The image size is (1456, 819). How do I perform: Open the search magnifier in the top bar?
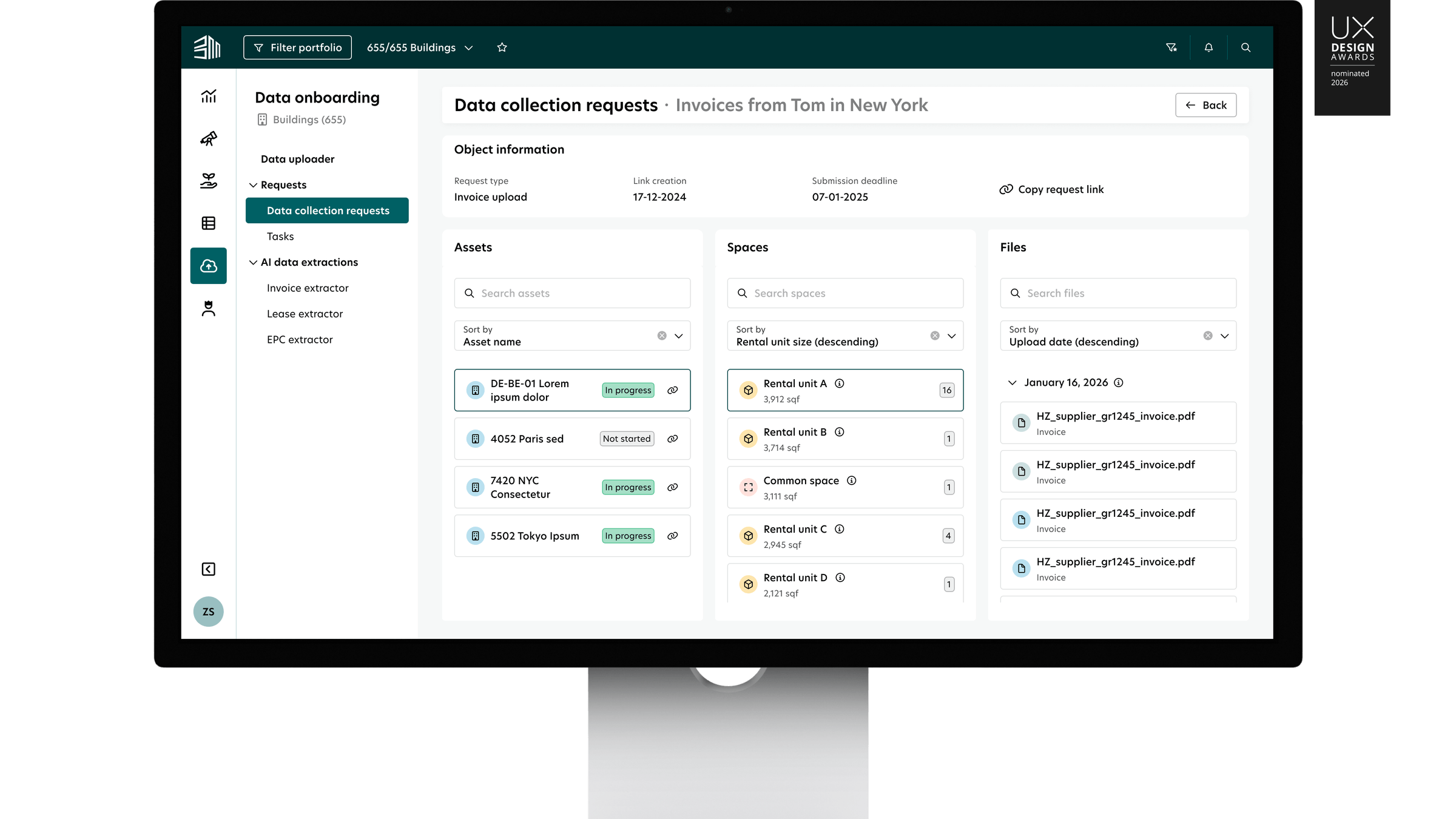tap(1245, 47)
